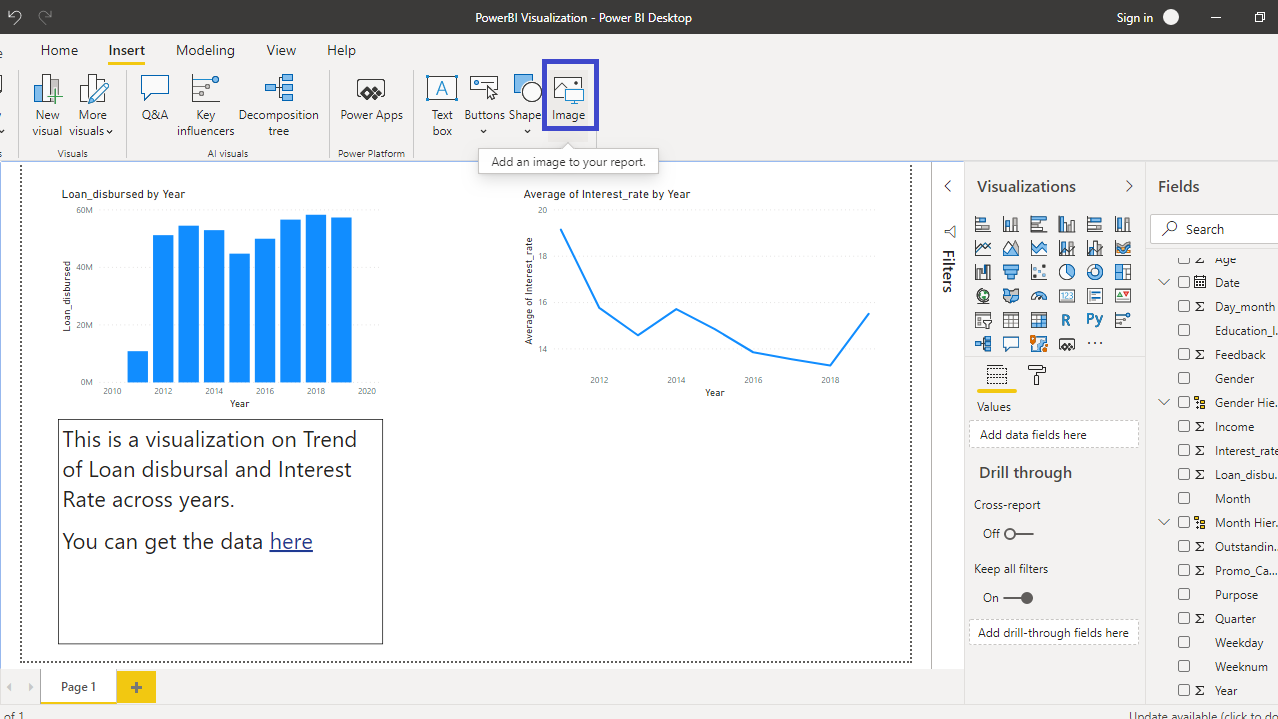Add a Text box to report
This screenshot has width=1278, height=719.
(x=442, y=105)
